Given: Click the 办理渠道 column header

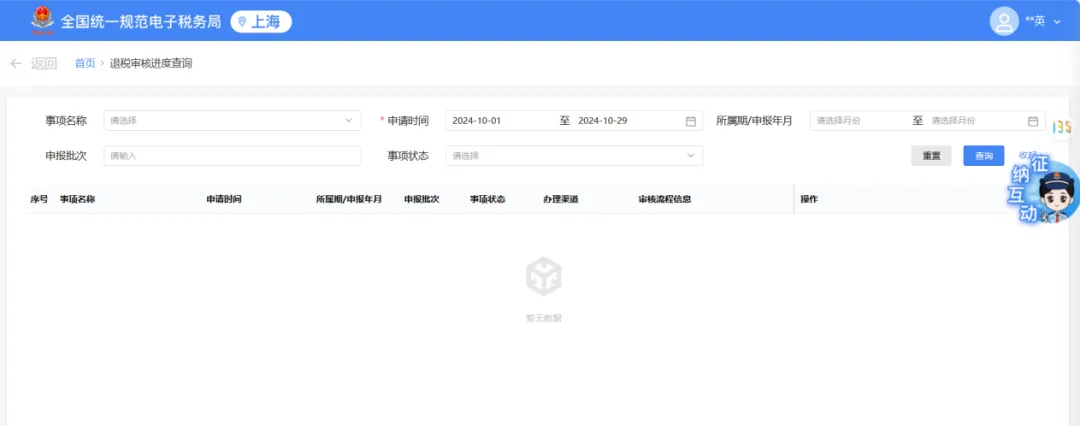Looking at the screenshot, I should pos(561,199).
